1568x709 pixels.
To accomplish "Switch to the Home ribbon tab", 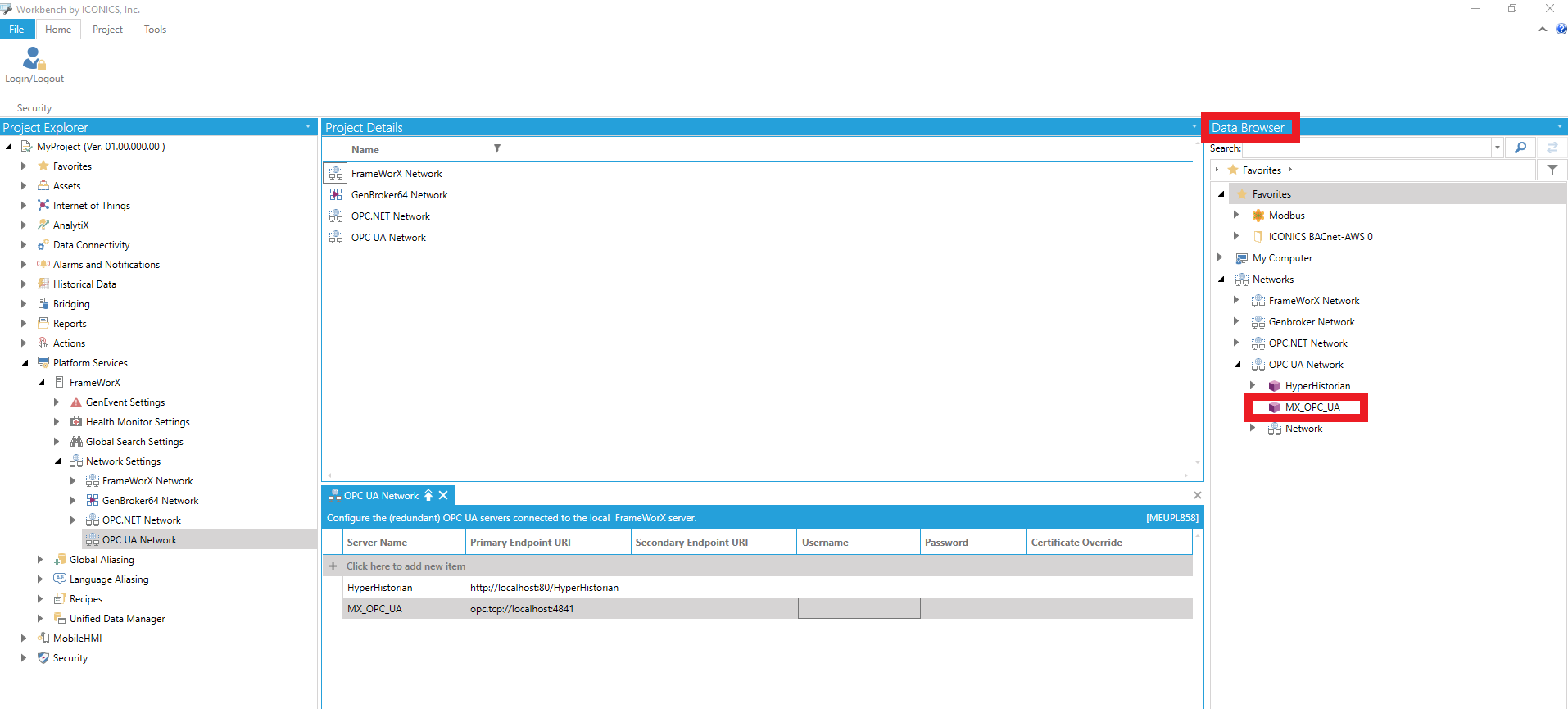I will point(58,30).
